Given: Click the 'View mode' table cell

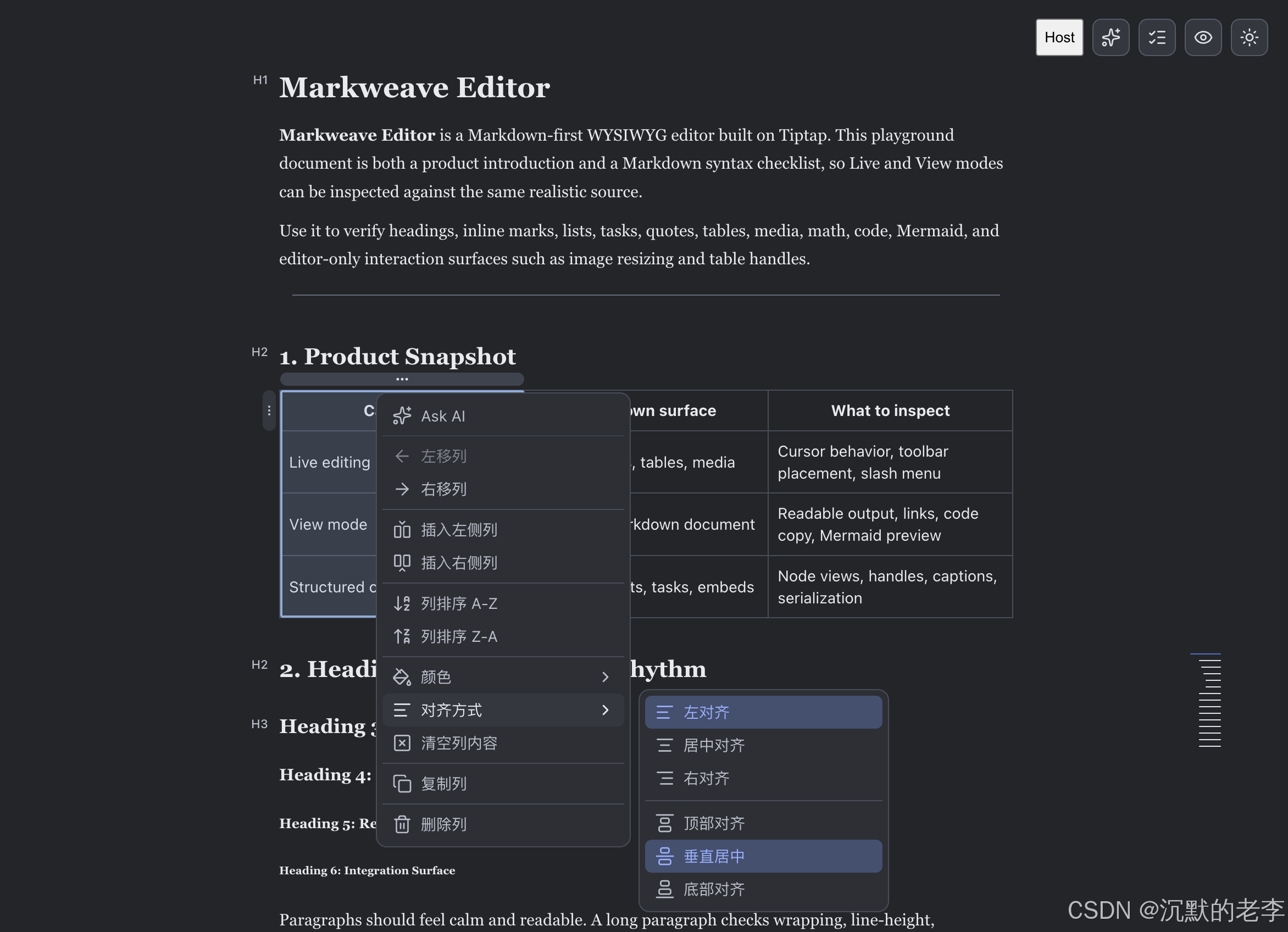Looking at the screenshot, I should 328,524.
